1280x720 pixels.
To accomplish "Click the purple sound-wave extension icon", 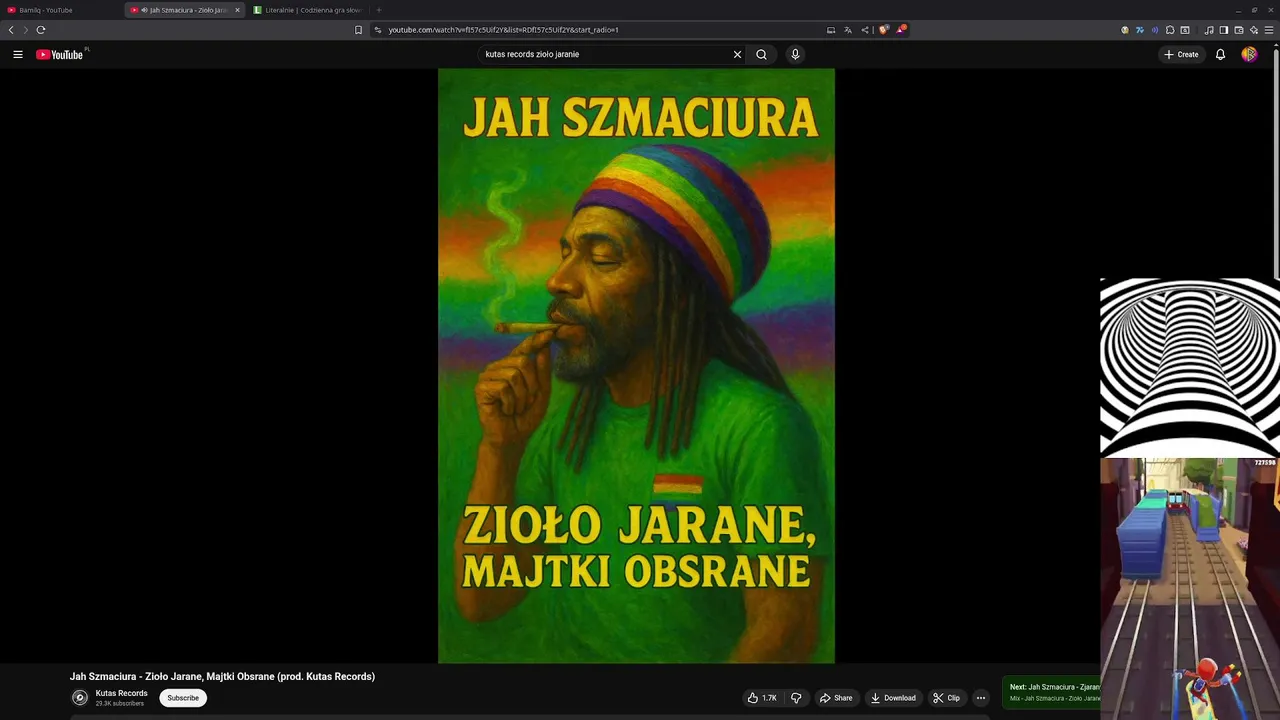I will tap(1155, 30).
